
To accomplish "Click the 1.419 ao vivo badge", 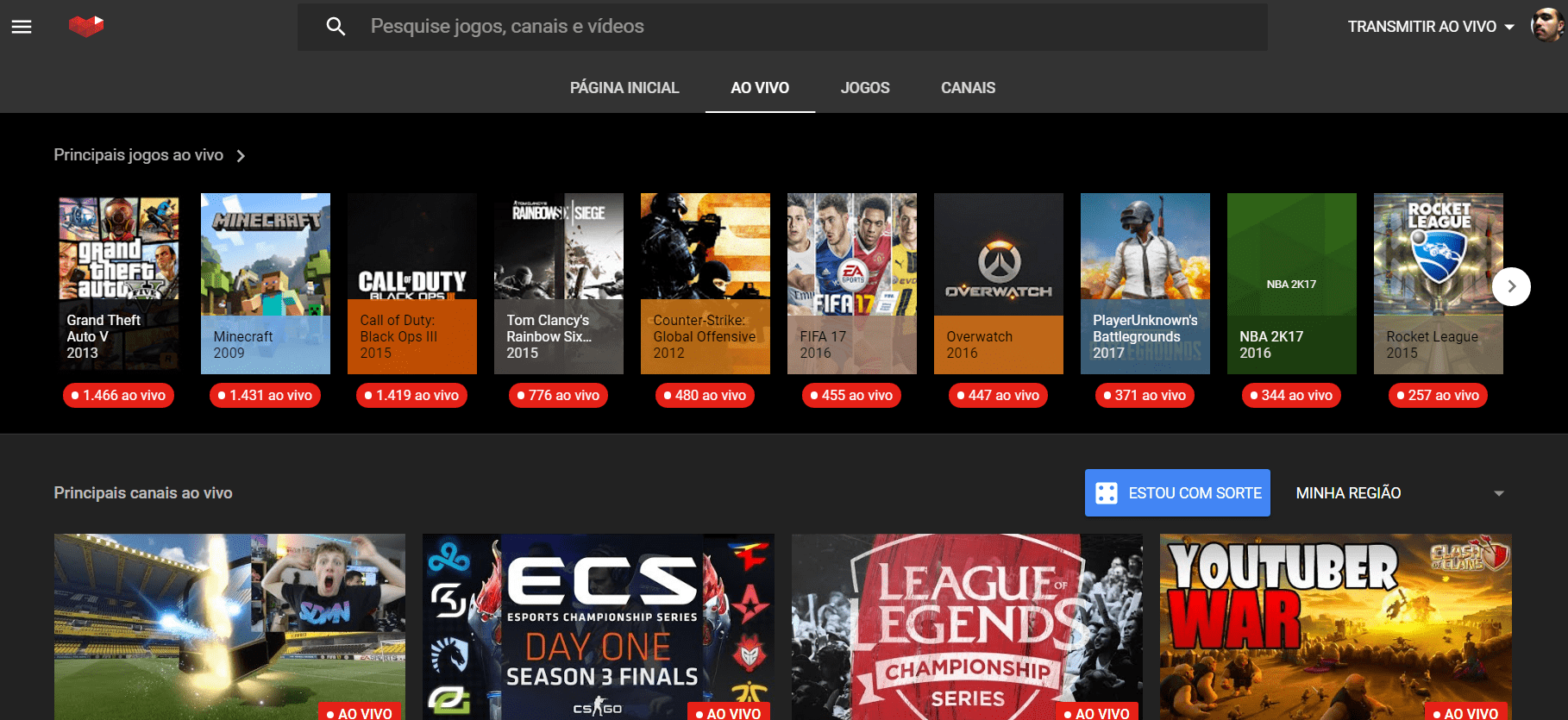I will click(412, 396).
